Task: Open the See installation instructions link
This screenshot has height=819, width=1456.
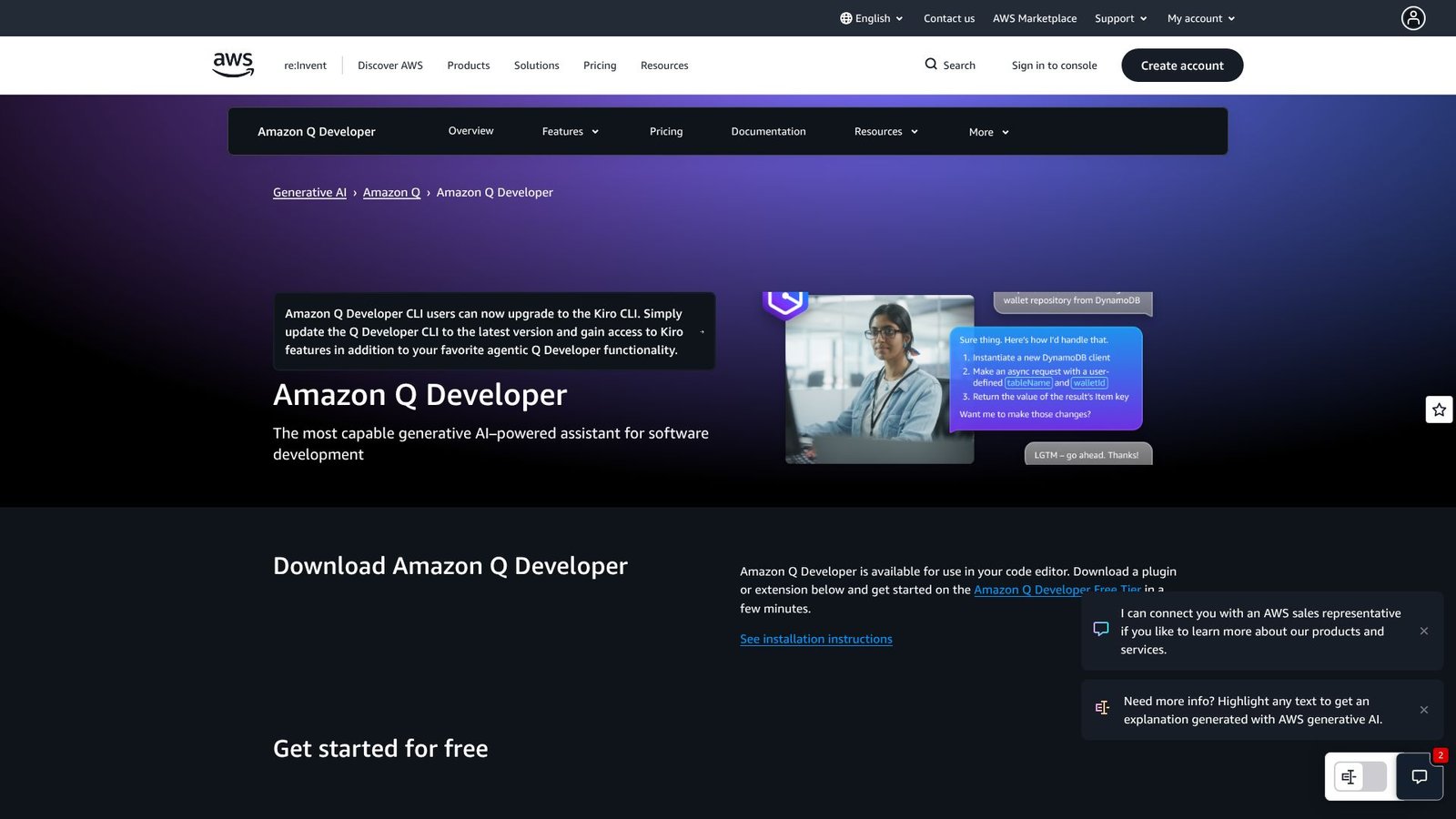Action: tap(815, 638)
